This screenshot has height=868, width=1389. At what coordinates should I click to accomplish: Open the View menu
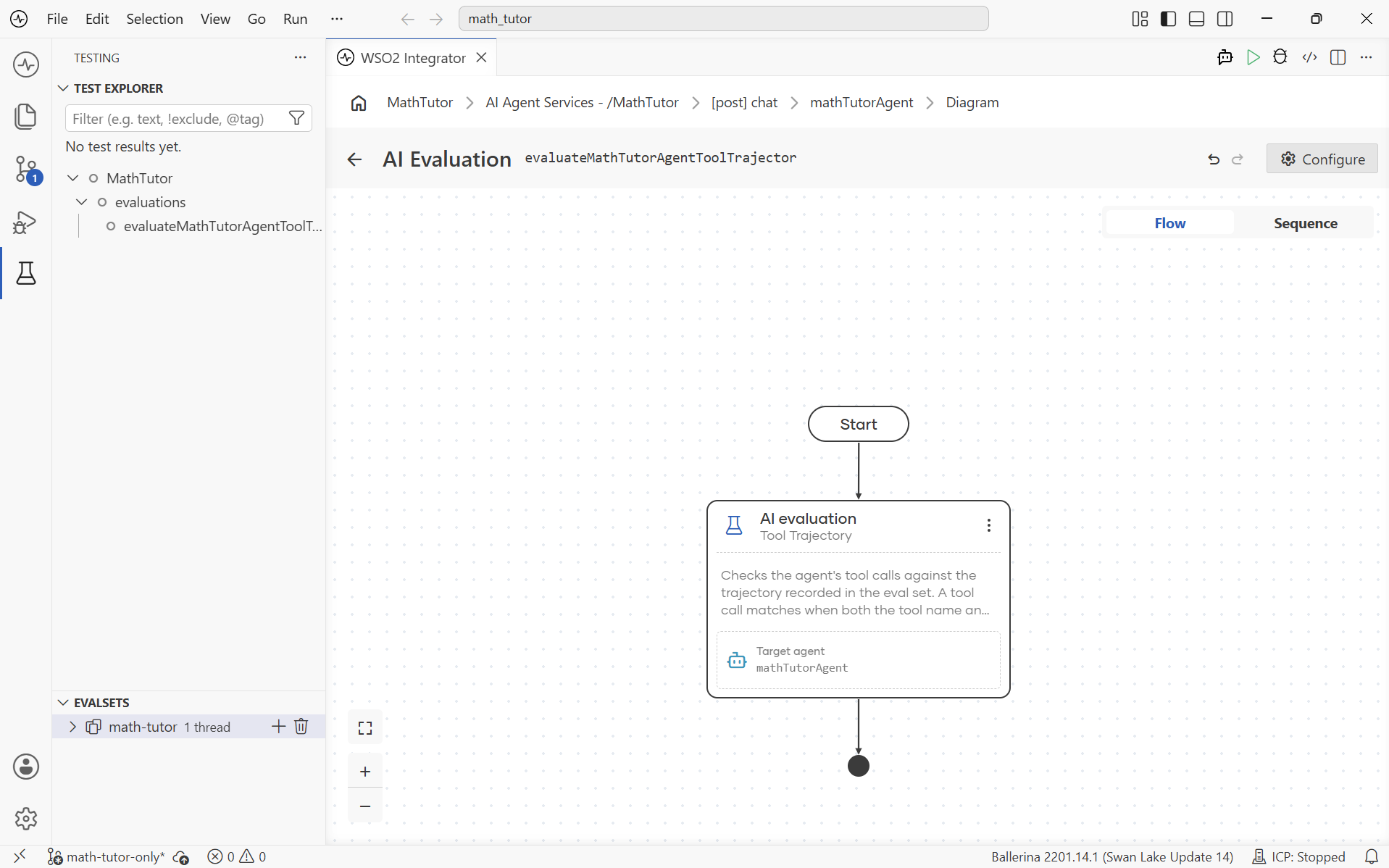(x=215, y=19)
